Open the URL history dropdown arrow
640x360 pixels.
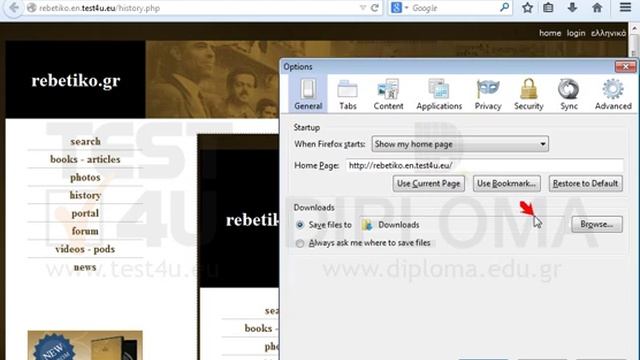pos(362,8)
